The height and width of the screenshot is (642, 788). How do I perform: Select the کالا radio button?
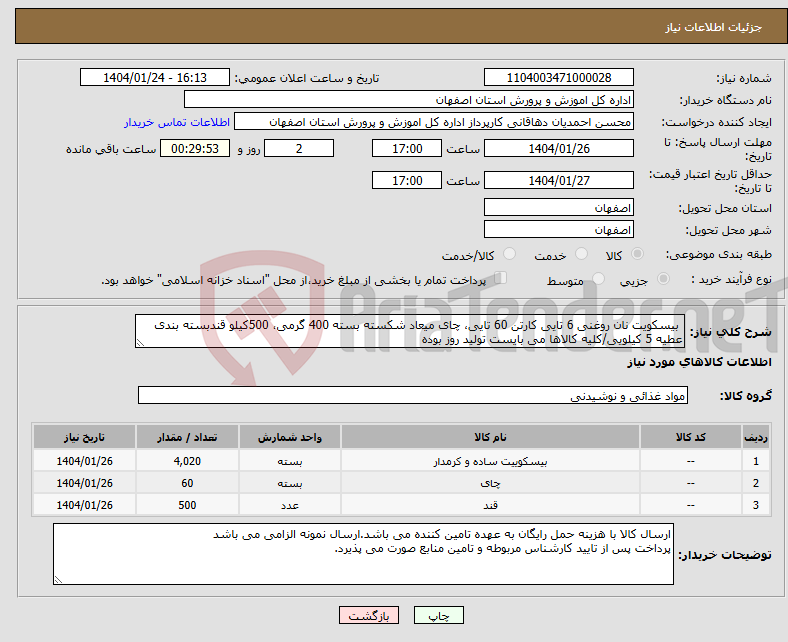tap(637, 254)
